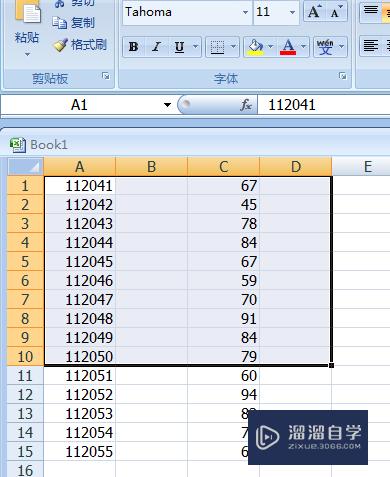Open the font color dropdown arrow
This screenshot has height=477, width=390.
pyautogui.click(x=304, y=47)
